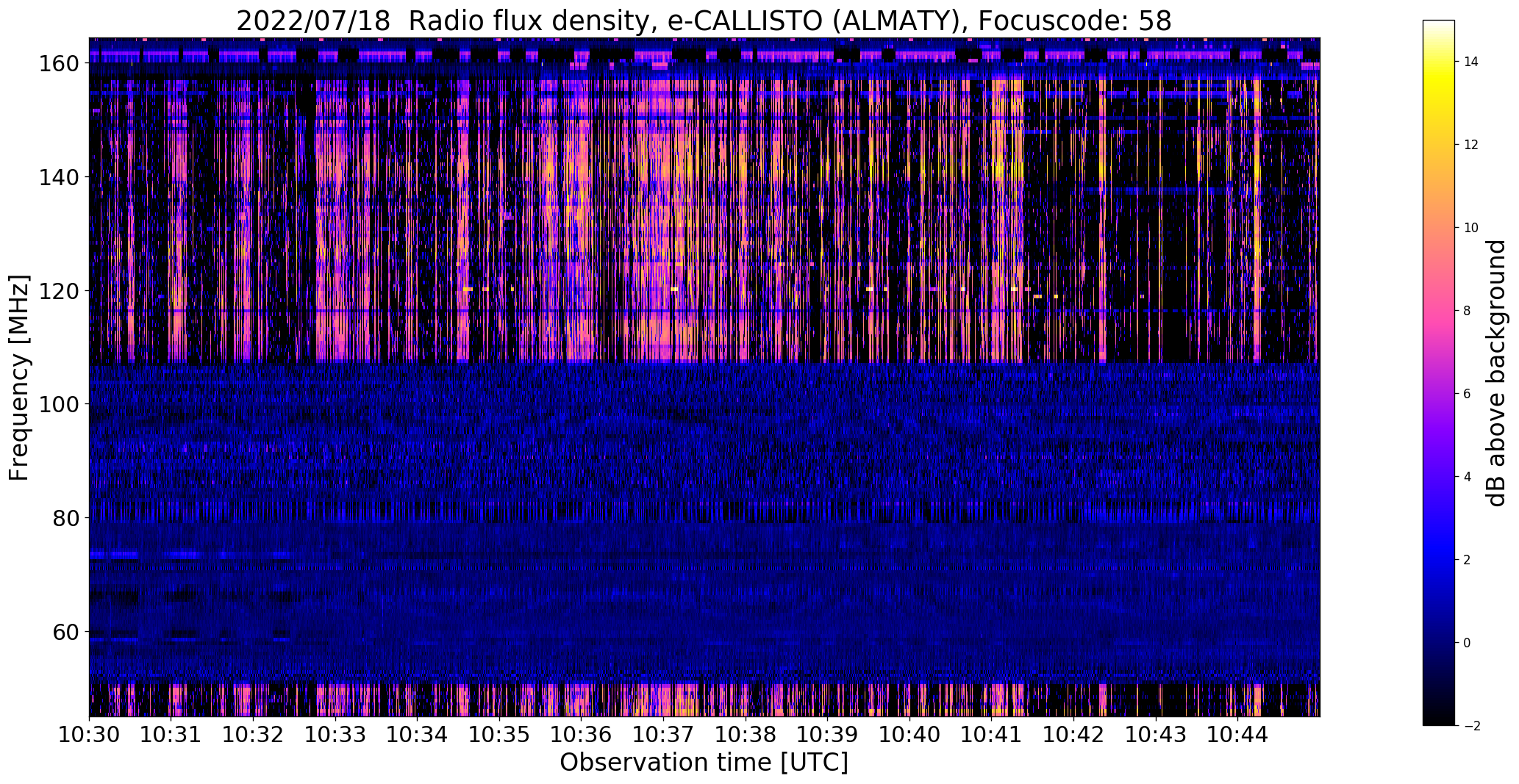Click the 10:34 time tick label
This screenshot has width=1519, height=784.
click(418, 734)
